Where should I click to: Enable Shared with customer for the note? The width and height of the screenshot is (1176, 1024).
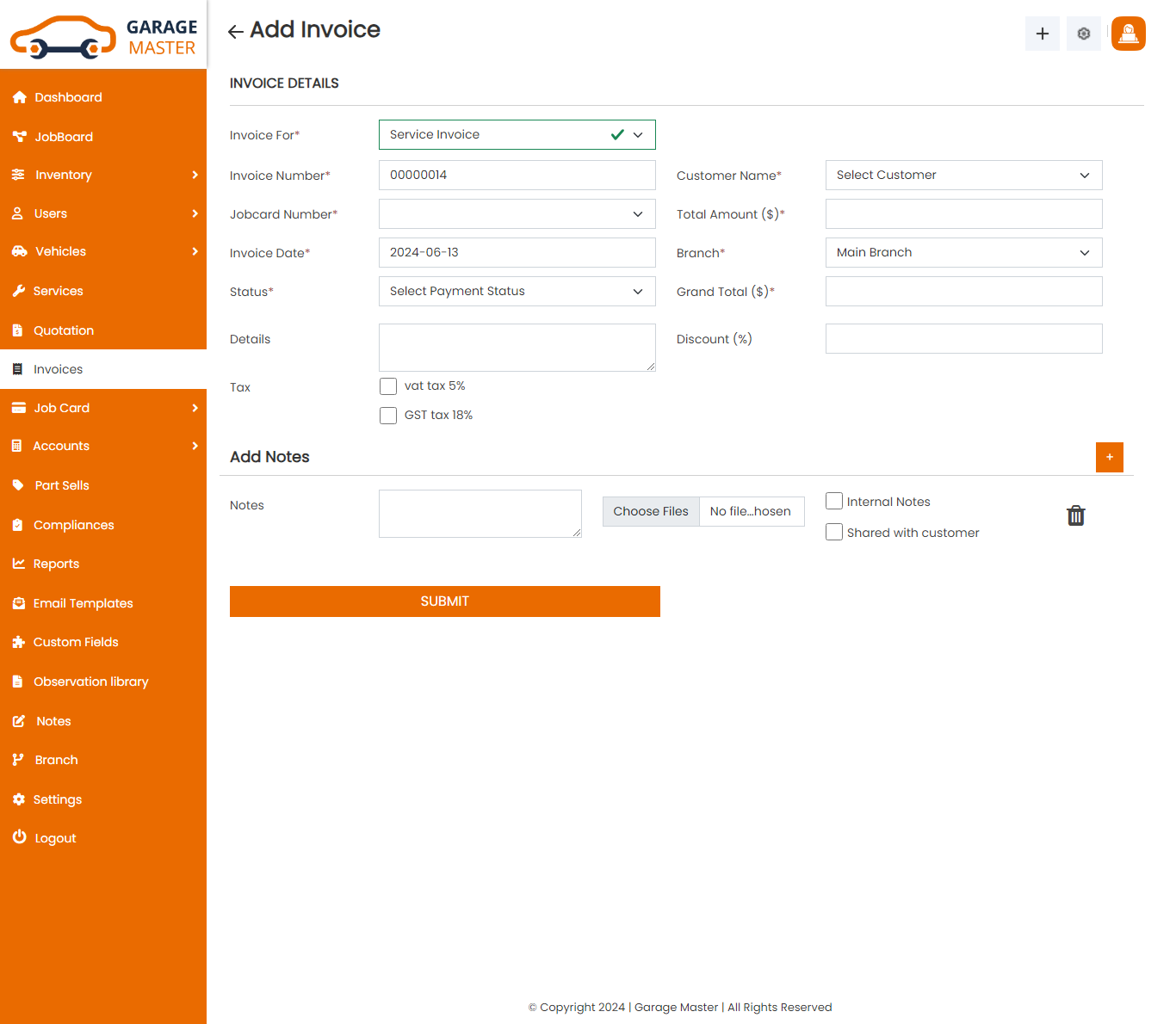(833, 532)
